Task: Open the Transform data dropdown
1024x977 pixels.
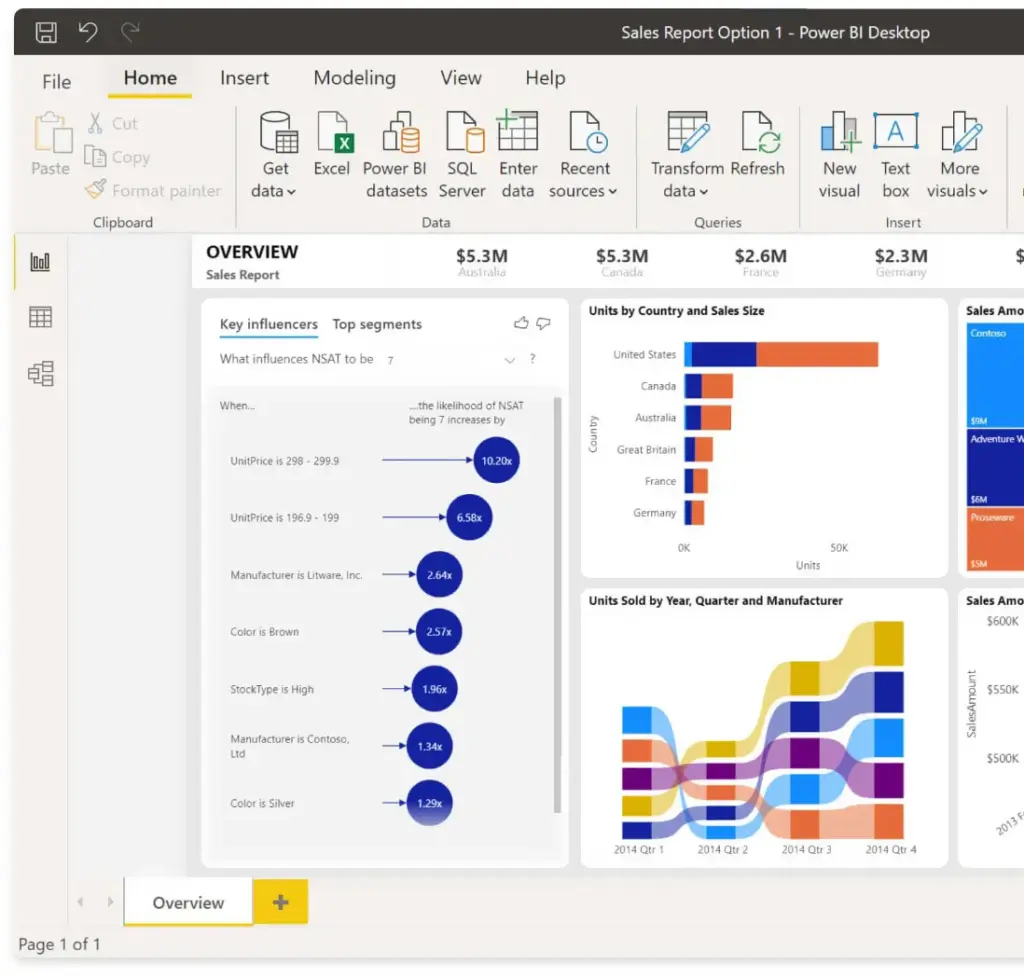Action: click(x=687, y=155)
